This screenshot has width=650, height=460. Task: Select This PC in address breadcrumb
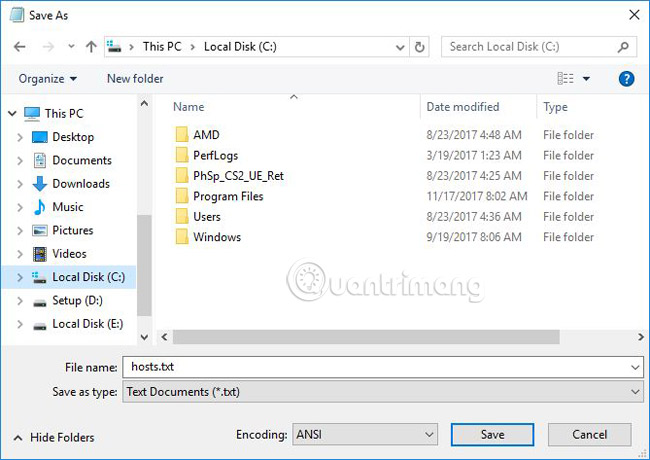coord(162,46)
